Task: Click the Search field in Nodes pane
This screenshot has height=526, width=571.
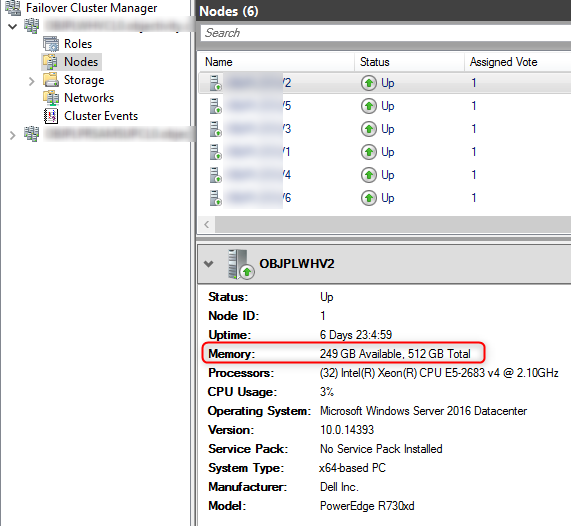Action: point(386,33)
